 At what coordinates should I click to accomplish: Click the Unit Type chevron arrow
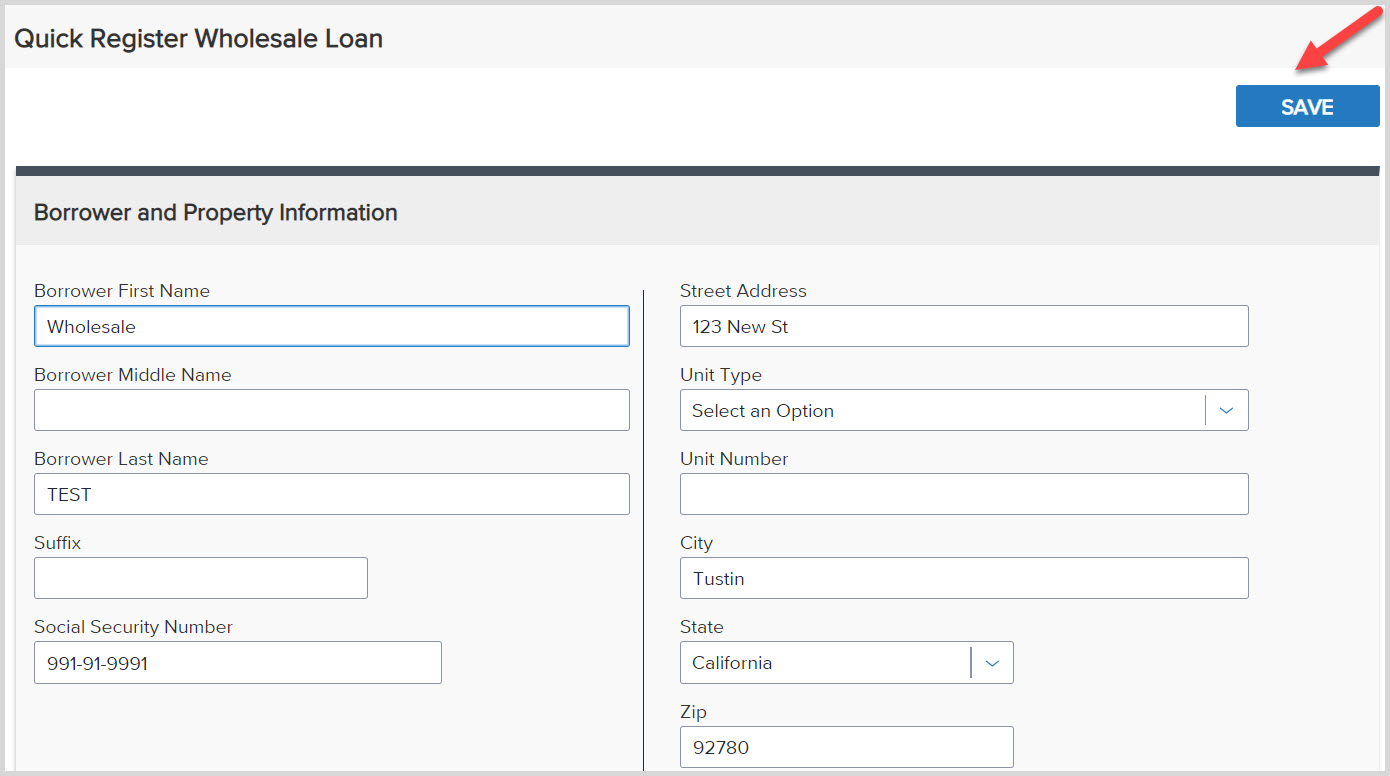coord(1226,410)
